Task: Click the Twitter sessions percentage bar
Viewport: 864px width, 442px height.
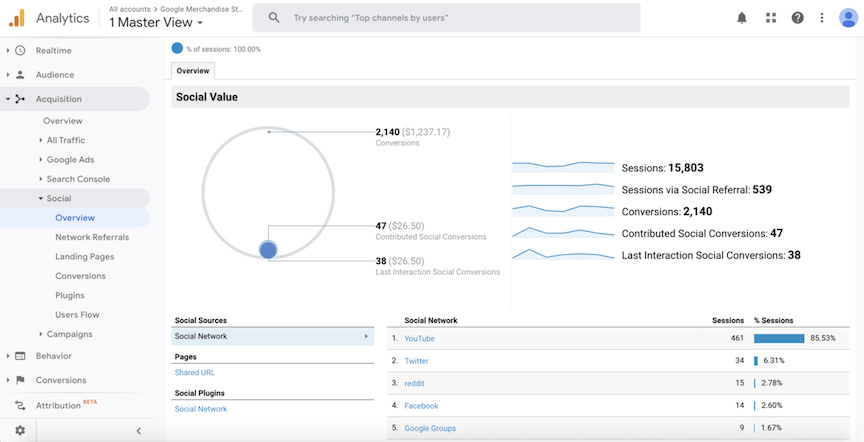Action: pyautogui.click(x=756, y=361)
